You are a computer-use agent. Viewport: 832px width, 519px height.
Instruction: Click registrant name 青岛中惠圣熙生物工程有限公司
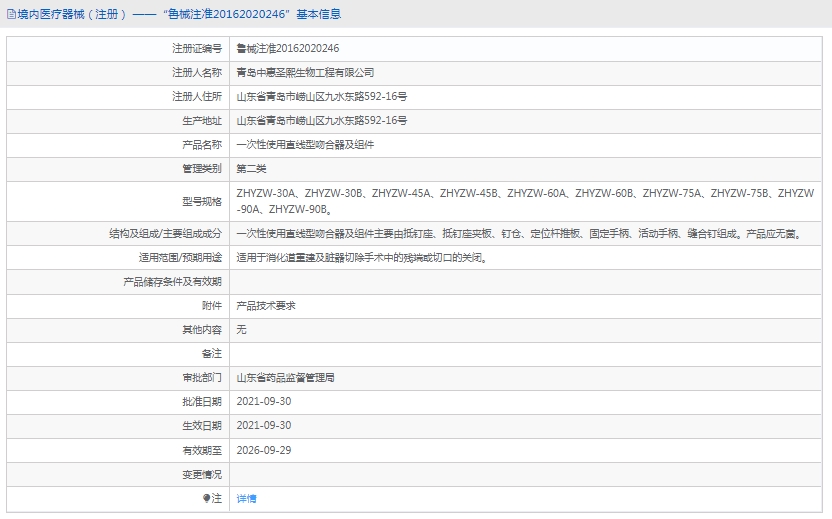(x=305, y=72)
